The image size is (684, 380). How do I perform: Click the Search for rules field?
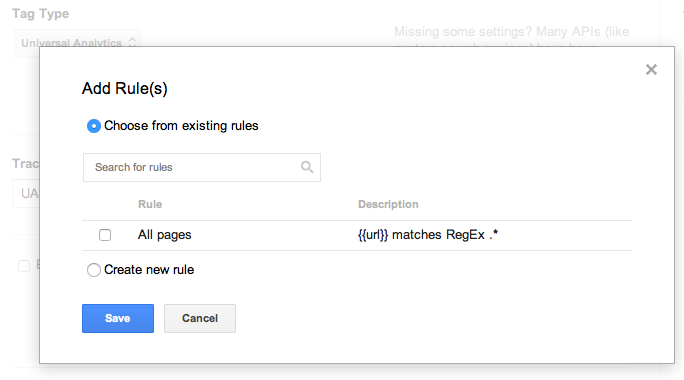[x=202, y=168]
